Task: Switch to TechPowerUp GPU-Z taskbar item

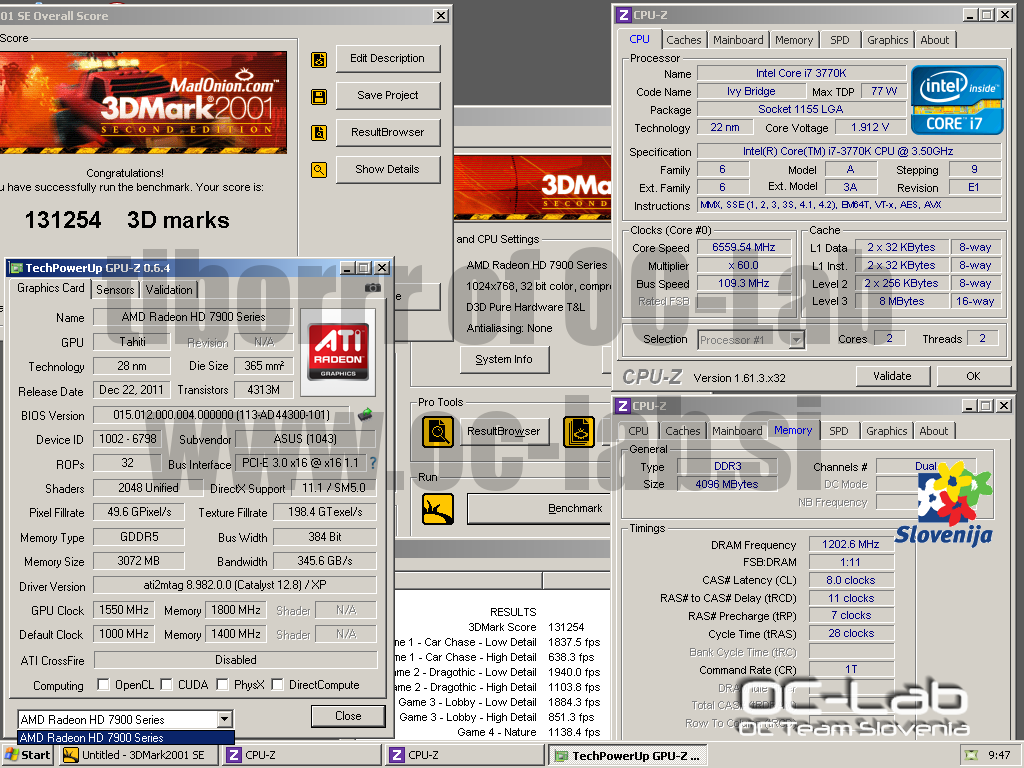Action: point(627,756)
